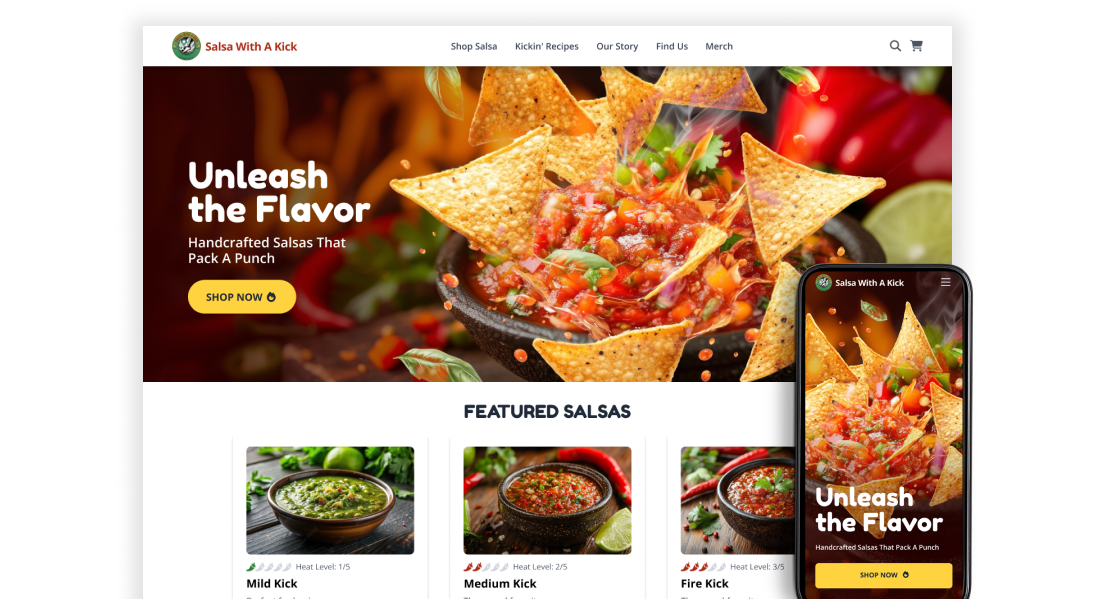
Task: Open the Merch navigation link
Action: click(x=719, y=46)
